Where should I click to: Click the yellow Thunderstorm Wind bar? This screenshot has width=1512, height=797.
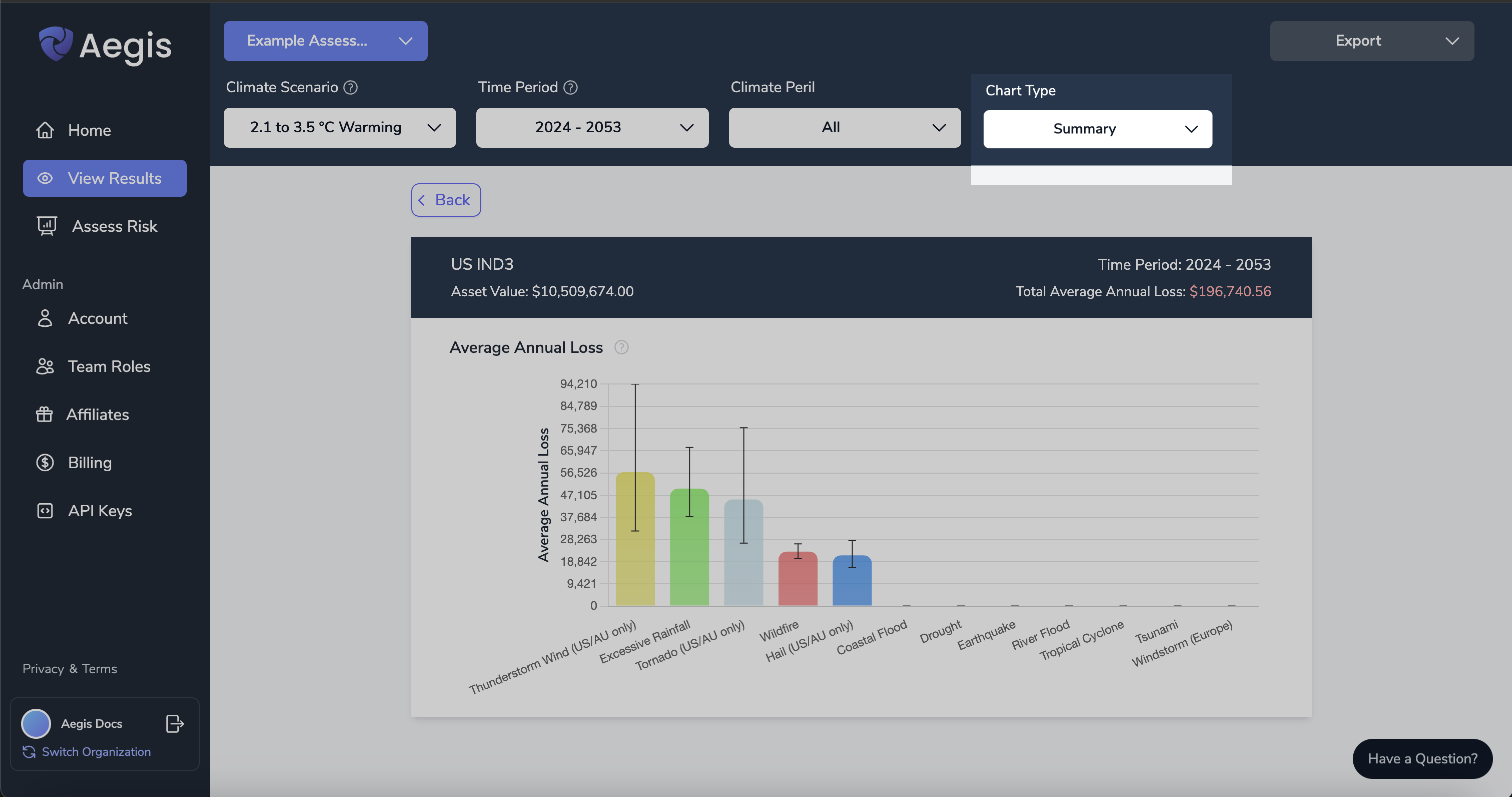(x=635, y=539)
